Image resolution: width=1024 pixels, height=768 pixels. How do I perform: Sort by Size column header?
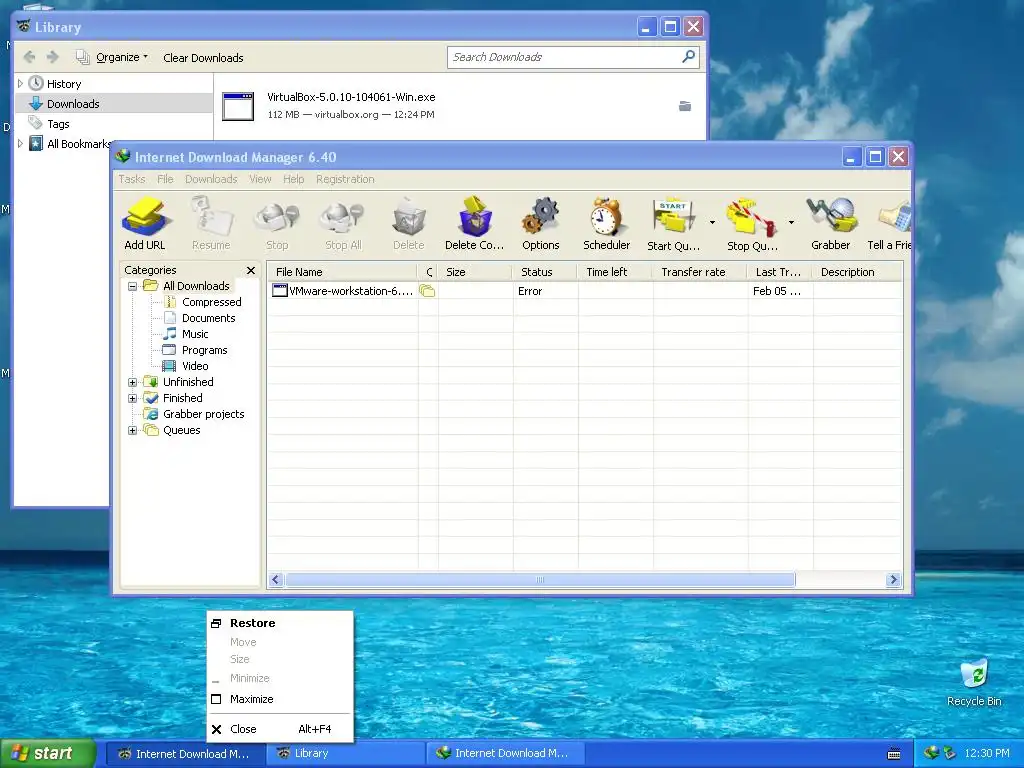[474, 272]
